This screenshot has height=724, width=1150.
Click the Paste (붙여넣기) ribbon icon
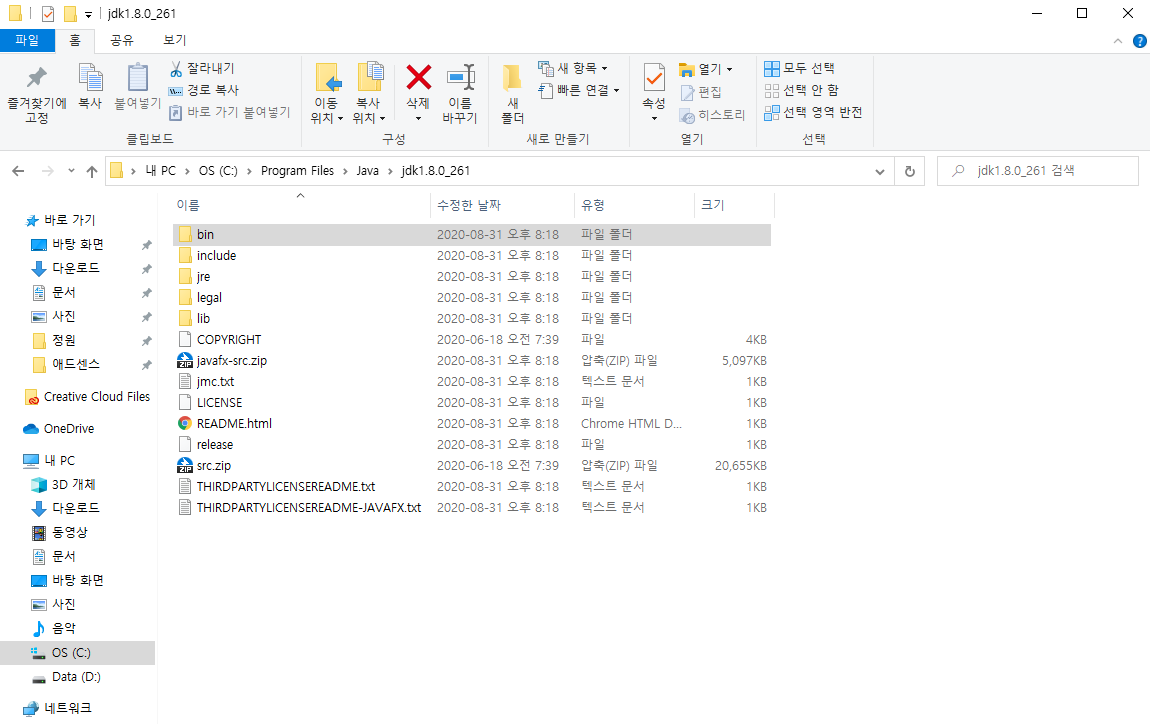[x=137, y=77]
